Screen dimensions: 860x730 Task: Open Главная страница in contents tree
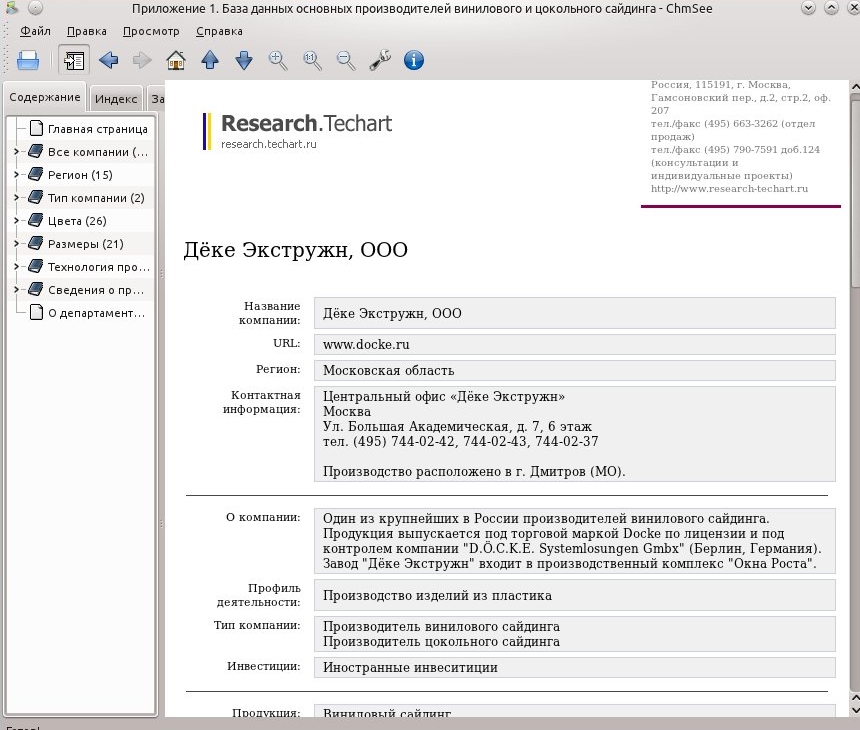[x=98, y=129]
